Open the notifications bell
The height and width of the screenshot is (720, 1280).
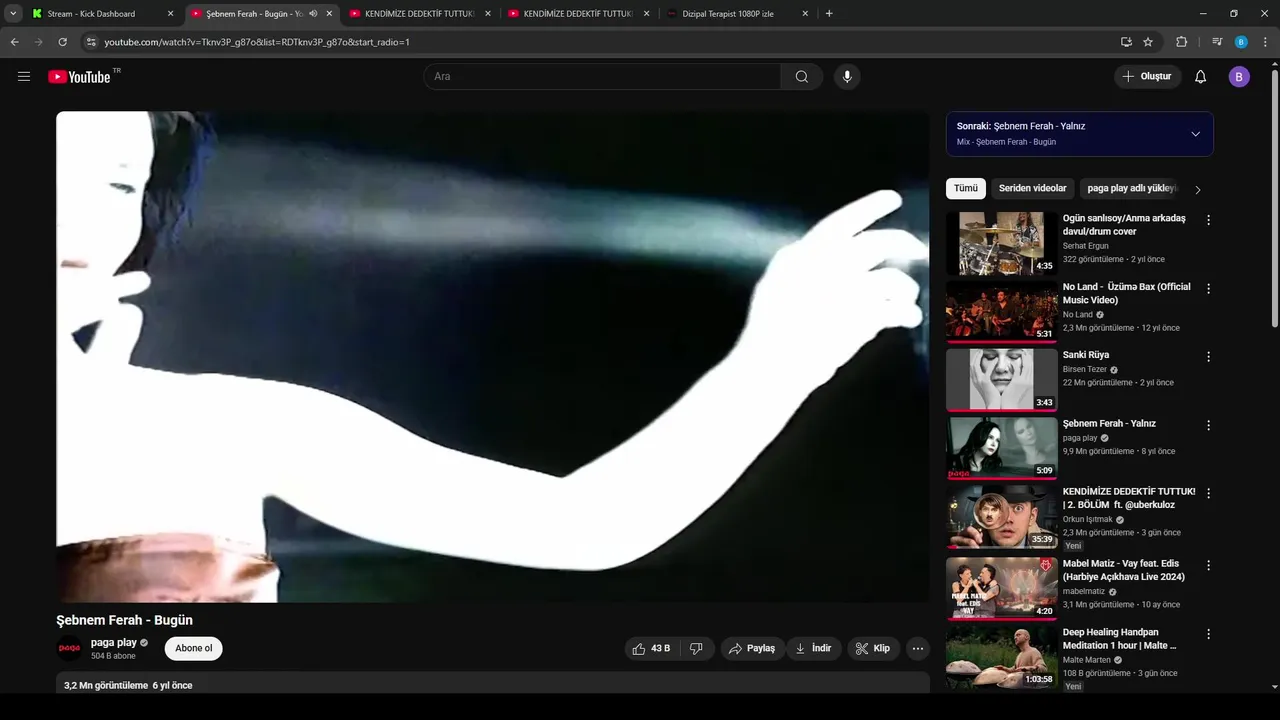1201,77
